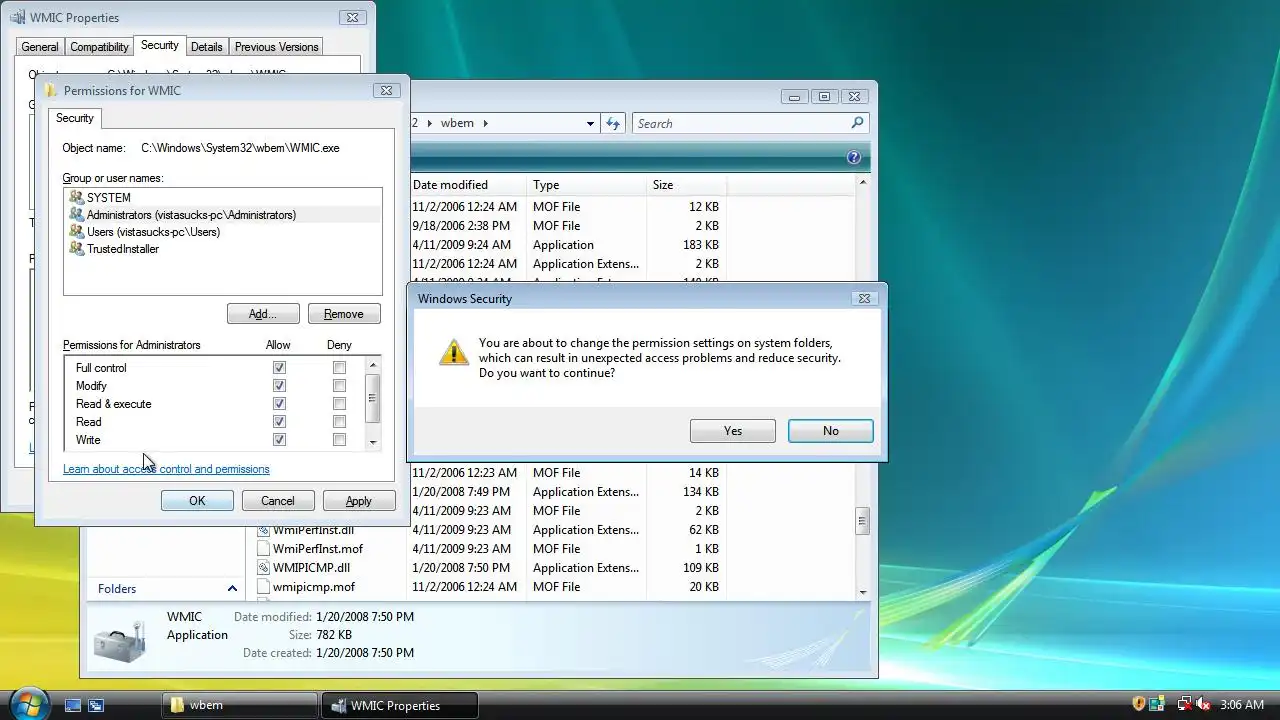Viewport: 1280px width, 720px height.
Task: Click the Explorer vertical scrollbar thumb
Action: click(862, 521)
